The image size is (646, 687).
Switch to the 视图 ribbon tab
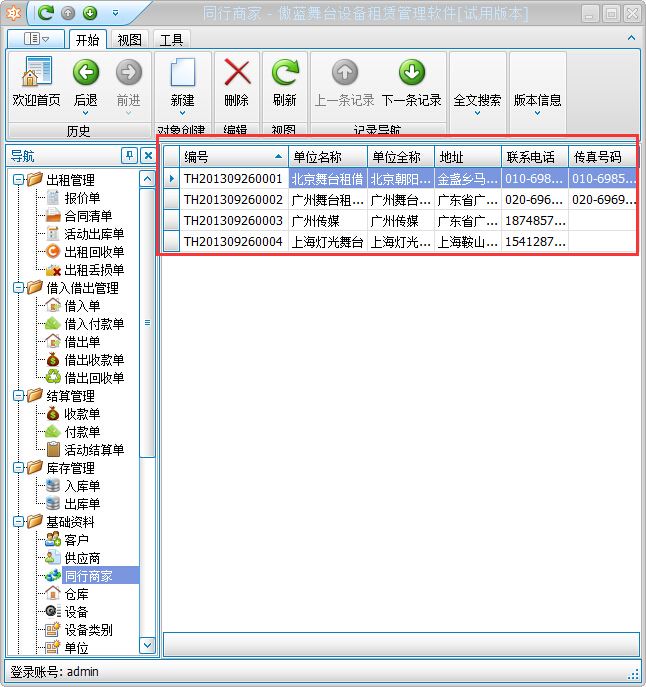tap(129, 40)
